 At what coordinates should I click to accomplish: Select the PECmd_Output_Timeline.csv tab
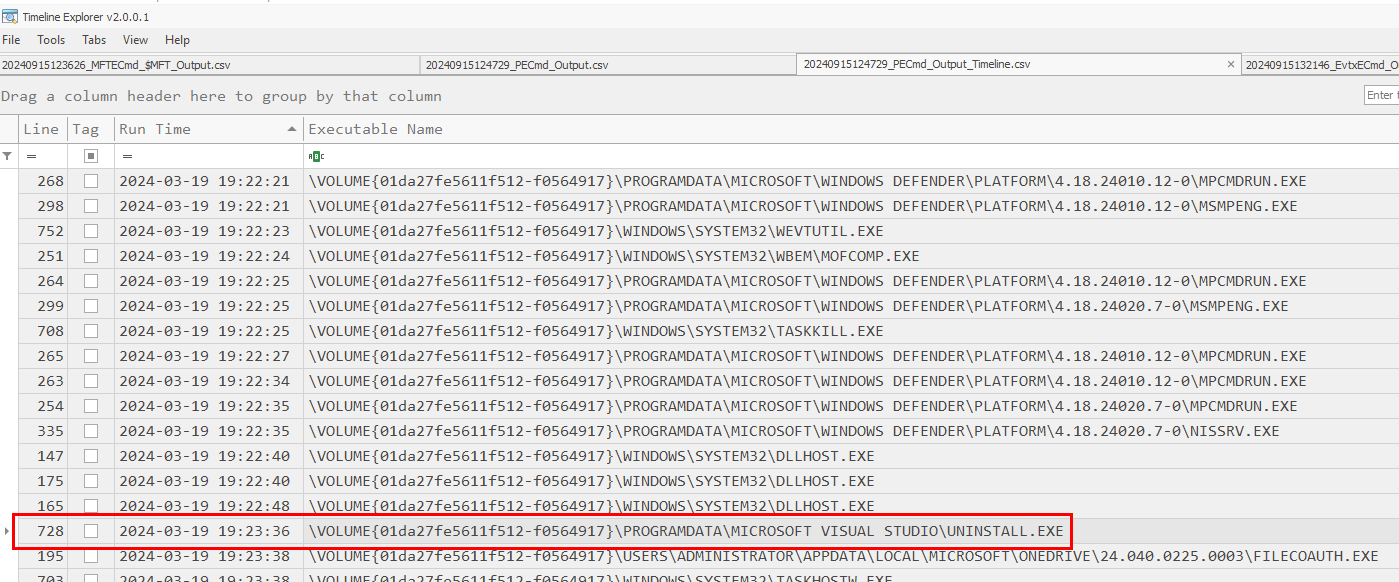[1018, 64]
